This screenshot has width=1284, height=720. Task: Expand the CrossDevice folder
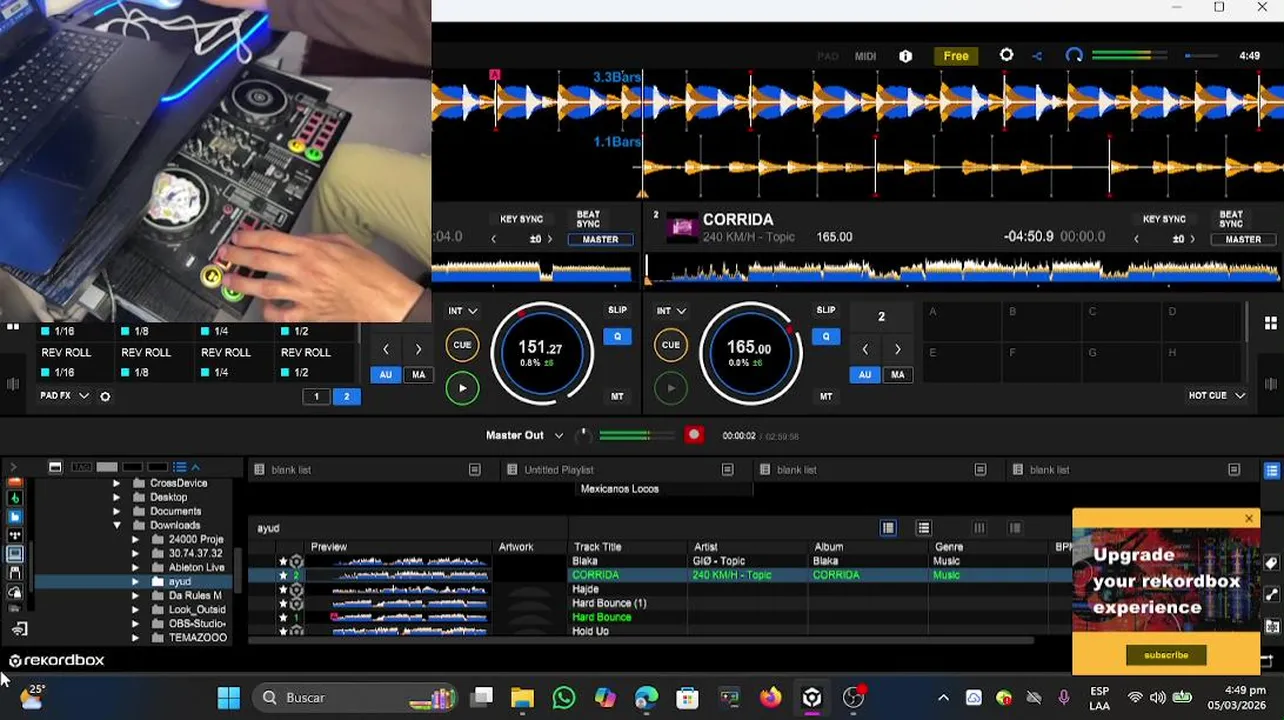[117, 483]
